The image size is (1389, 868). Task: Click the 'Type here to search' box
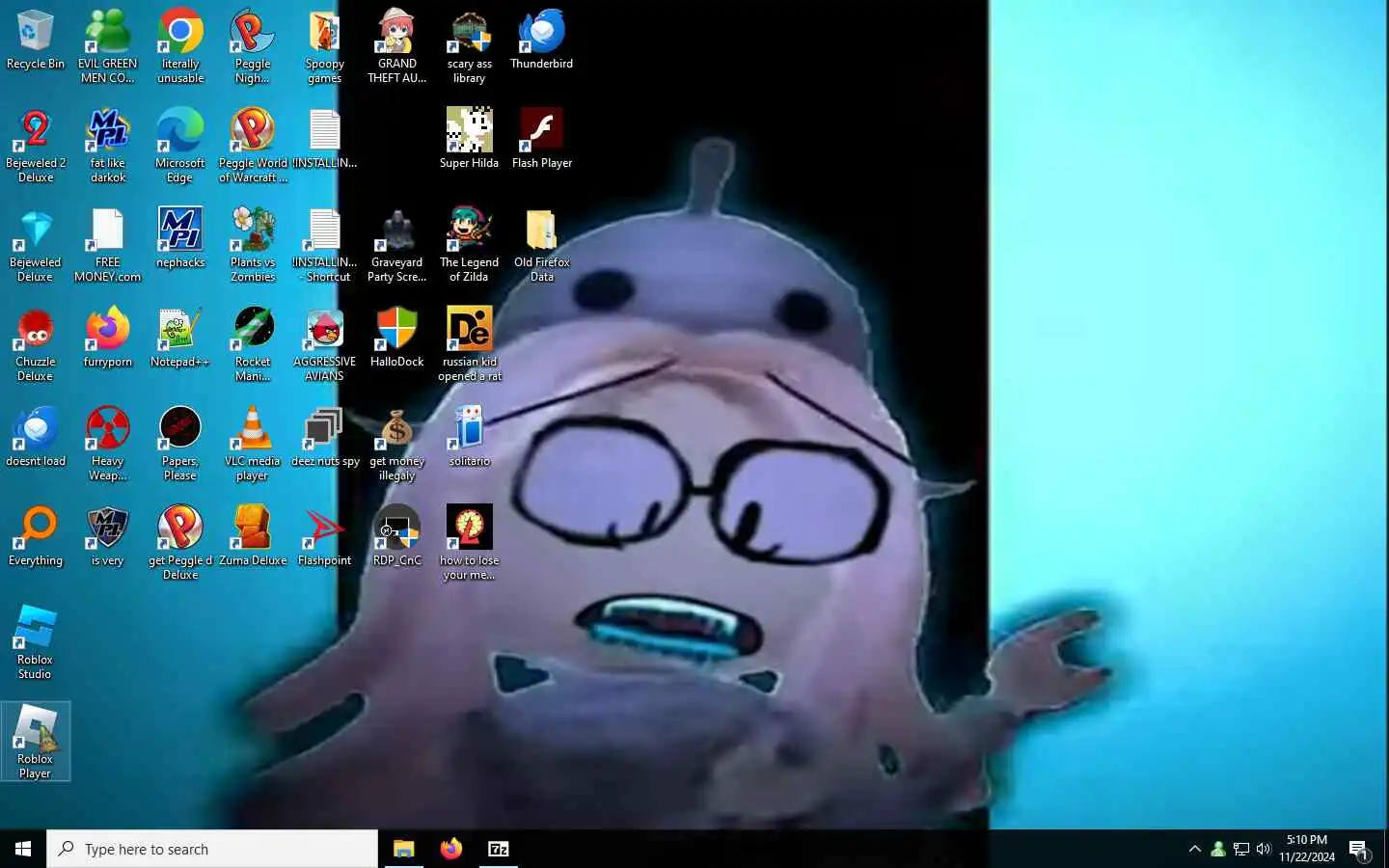[212, 849]
